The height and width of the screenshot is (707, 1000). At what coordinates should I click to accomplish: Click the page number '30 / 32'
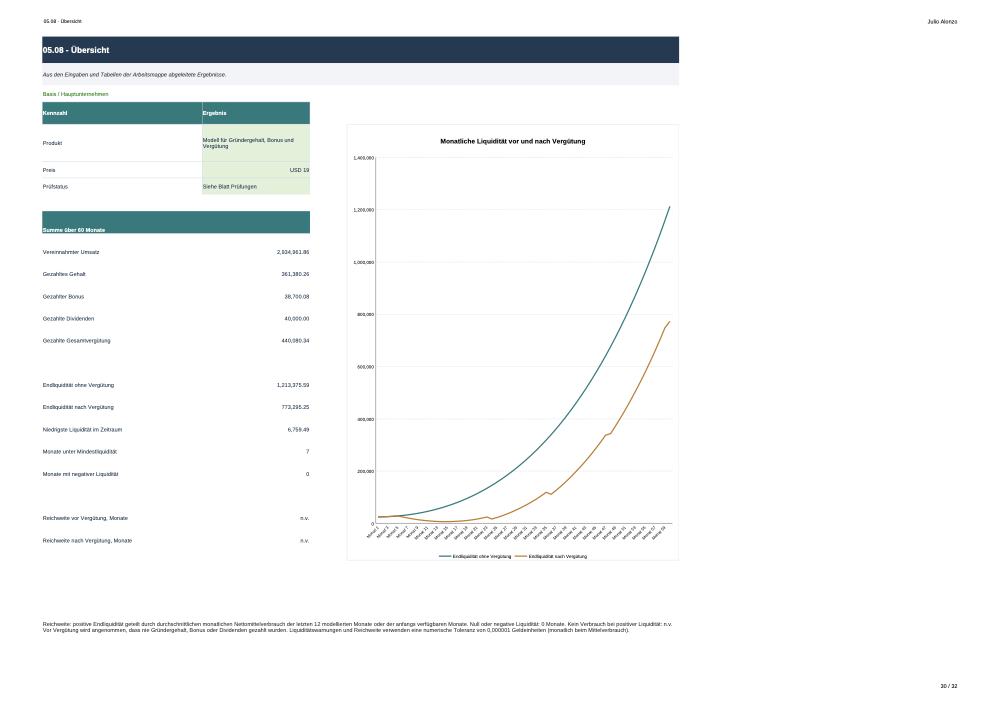click(x=948, y=687)
